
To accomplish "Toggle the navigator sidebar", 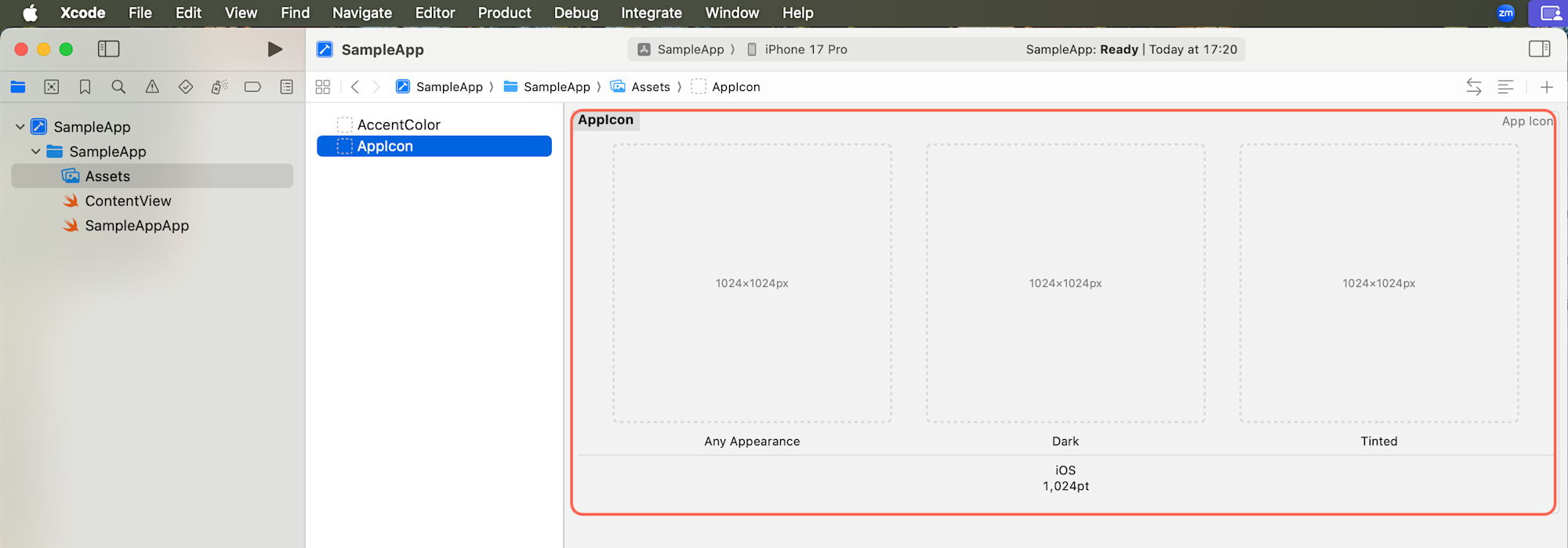I will click(108, 49).
